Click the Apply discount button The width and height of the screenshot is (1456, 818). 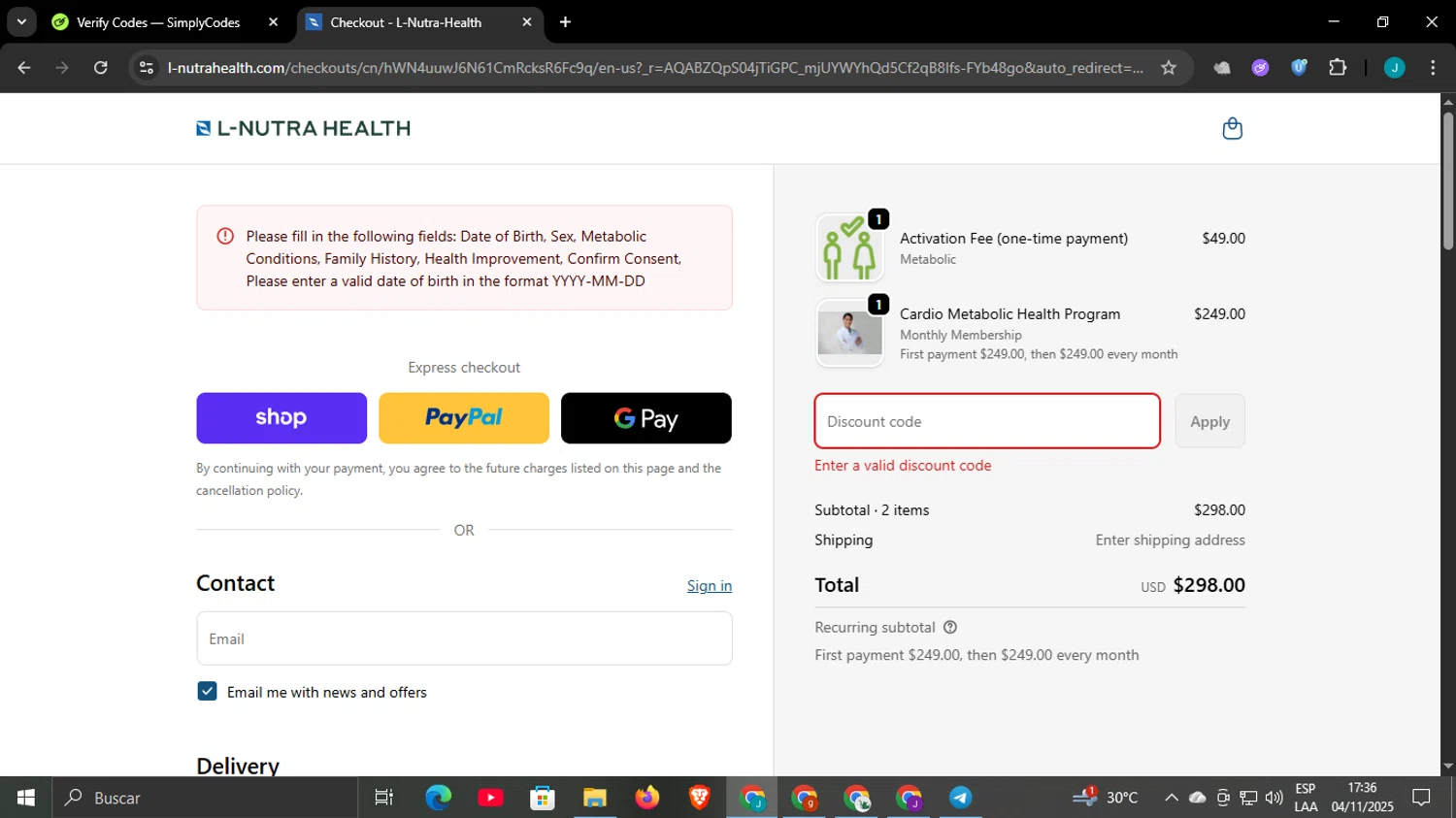1209,421
